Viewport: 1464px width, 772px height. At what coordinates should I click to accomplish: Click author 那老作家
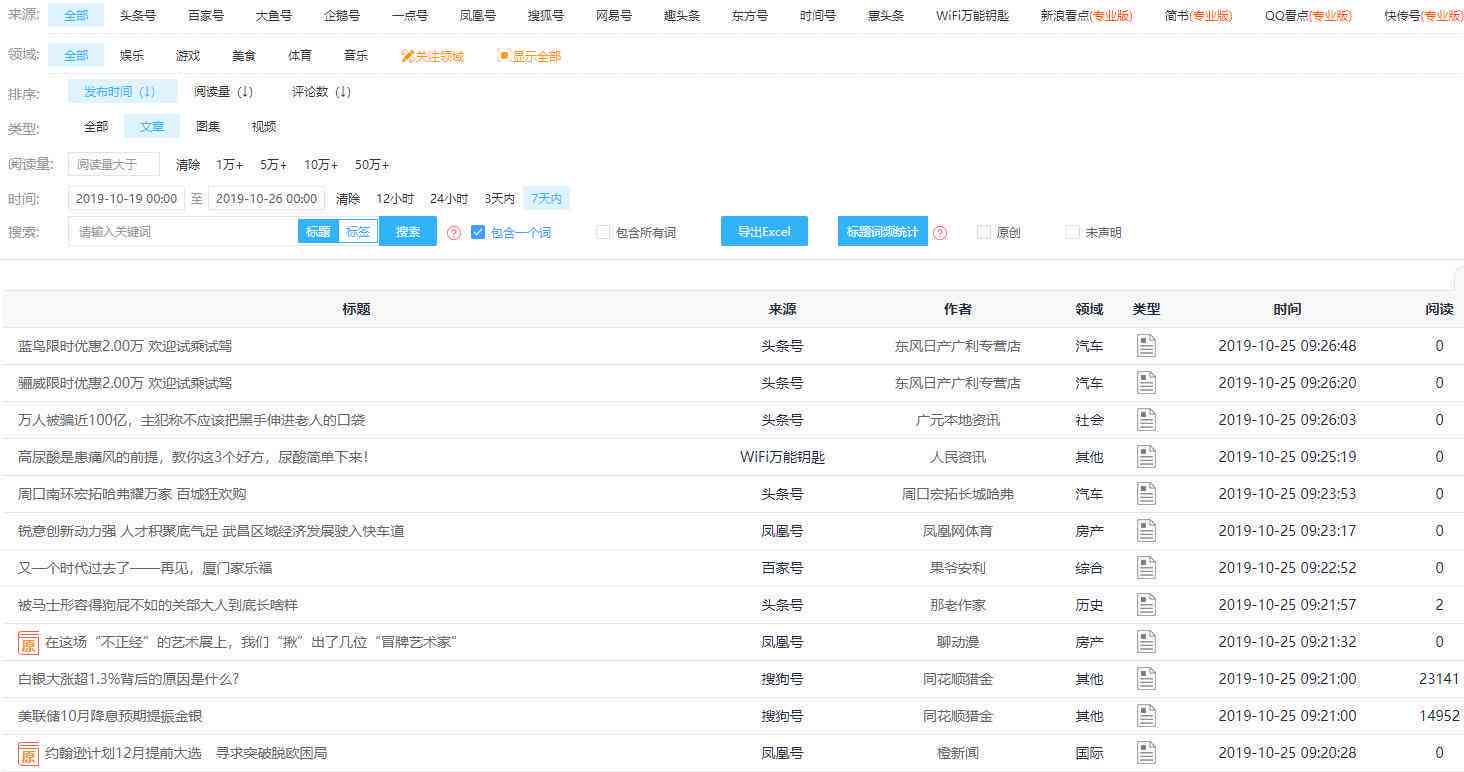pyautogui.click(x=957, y=605)
